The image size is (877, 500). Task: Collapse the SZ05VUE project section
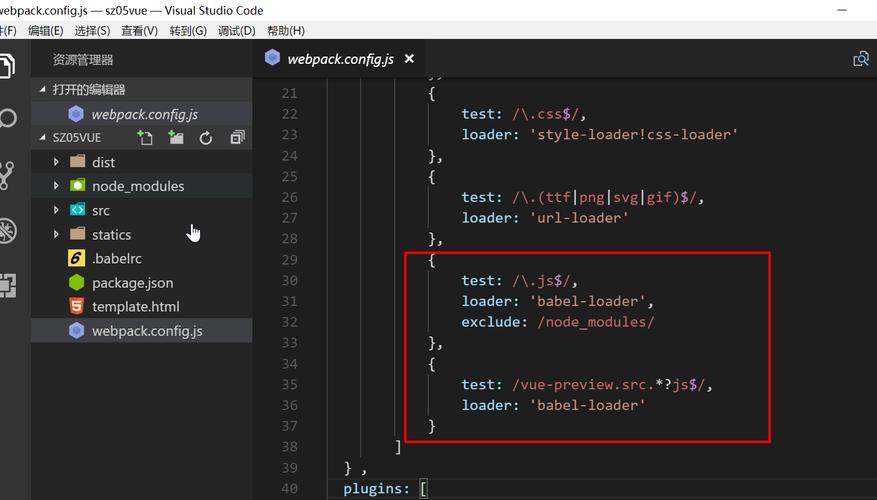click(43, 137)
